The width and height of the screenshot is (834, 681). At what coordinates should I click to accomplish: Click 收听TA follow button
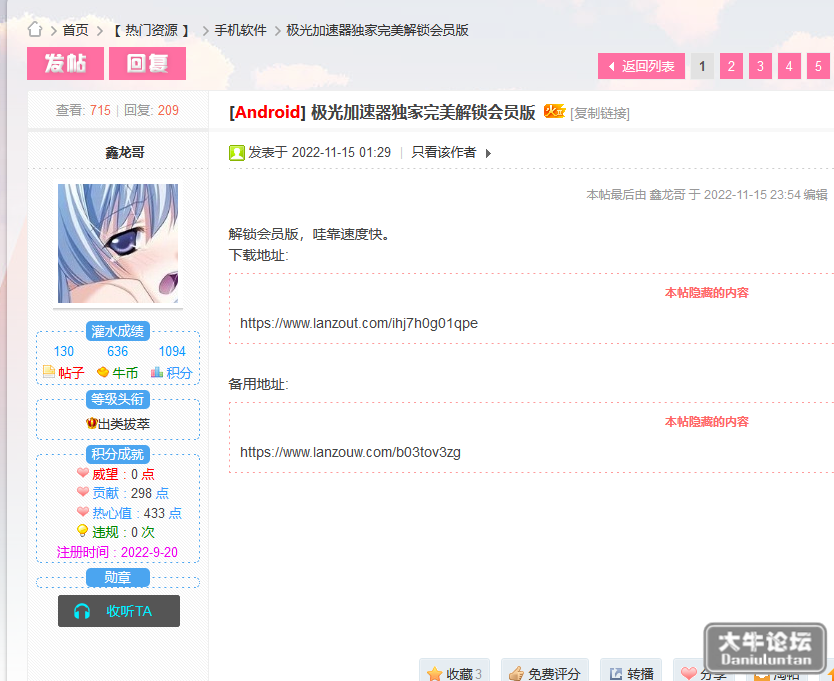(119, 611)
